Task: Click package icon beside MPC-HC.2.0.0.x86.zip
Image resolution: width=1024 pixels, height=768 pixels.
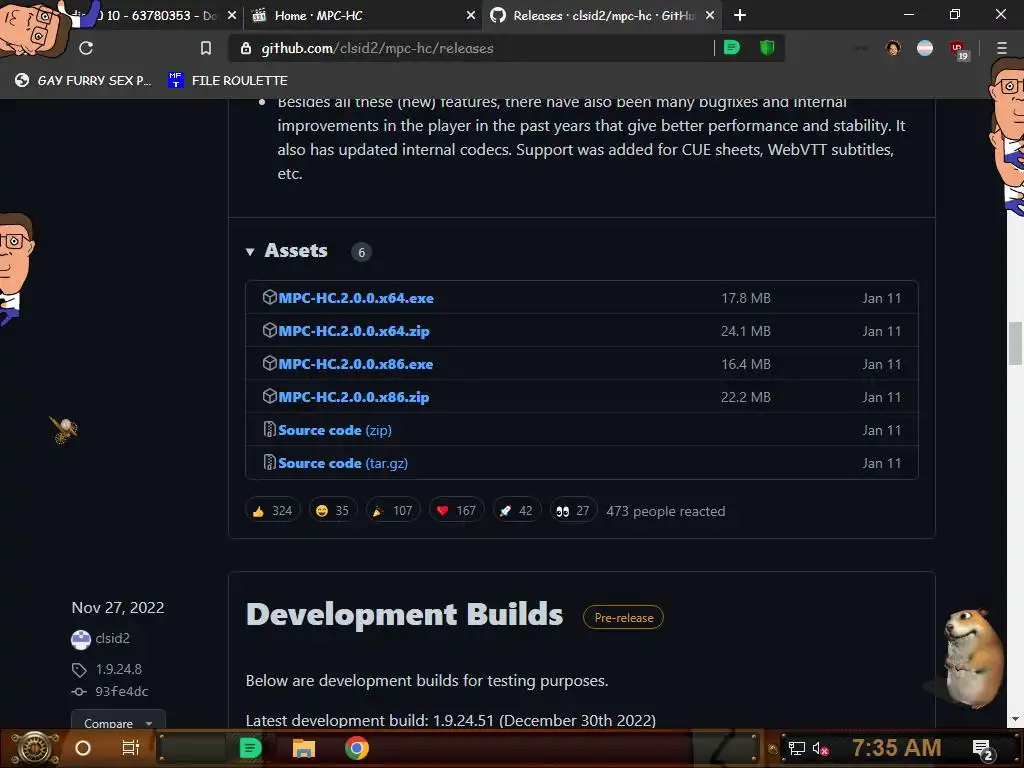Action: point(270,396)
